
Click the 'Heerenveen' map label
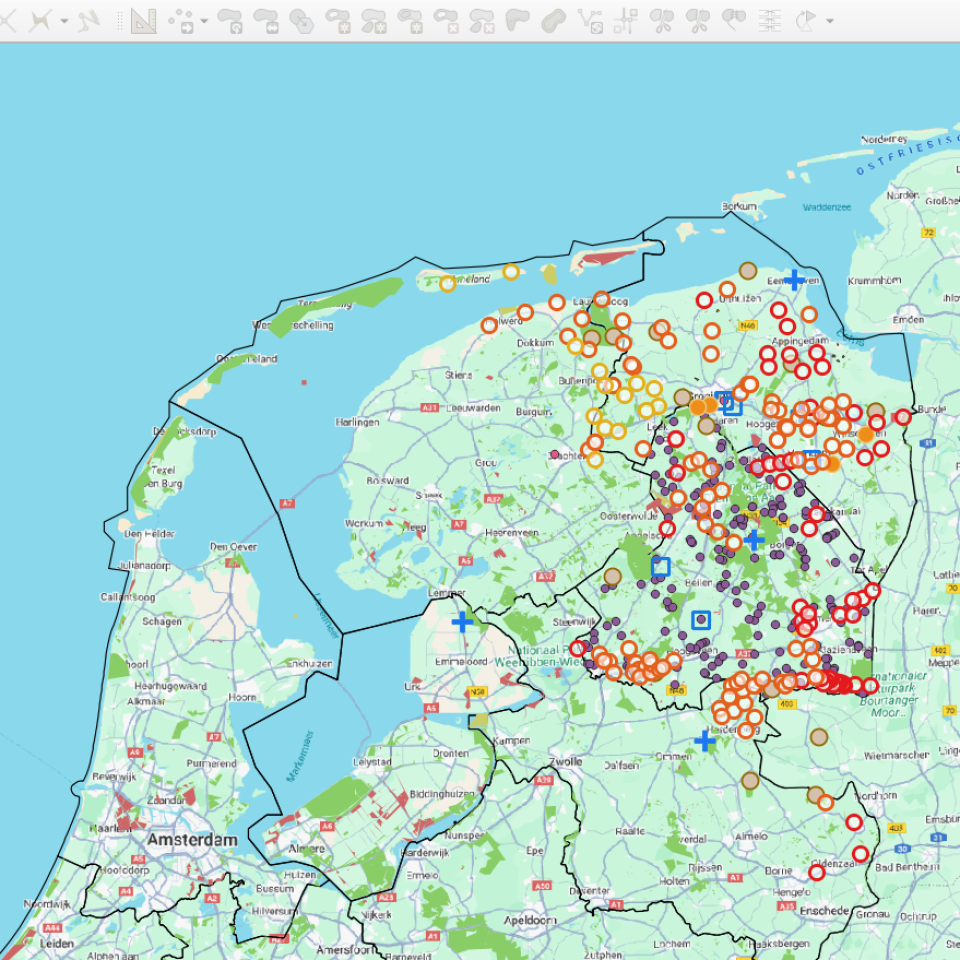point(512,533)
